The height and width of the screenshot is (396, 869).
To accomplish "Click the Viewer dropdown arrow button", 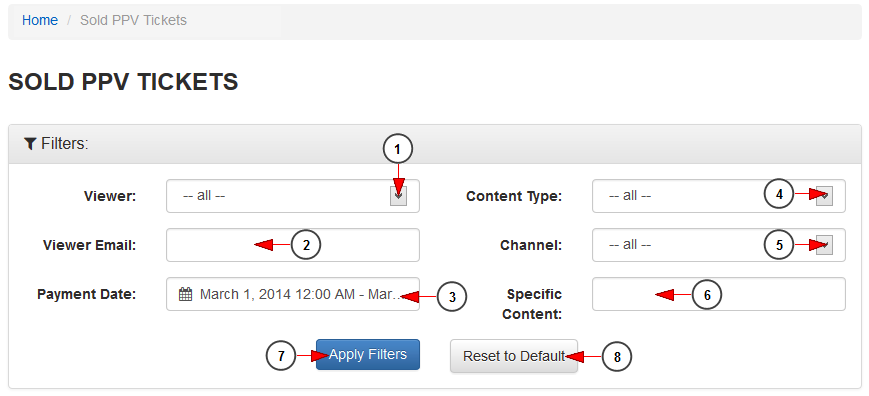I will (x=398, y=196).
